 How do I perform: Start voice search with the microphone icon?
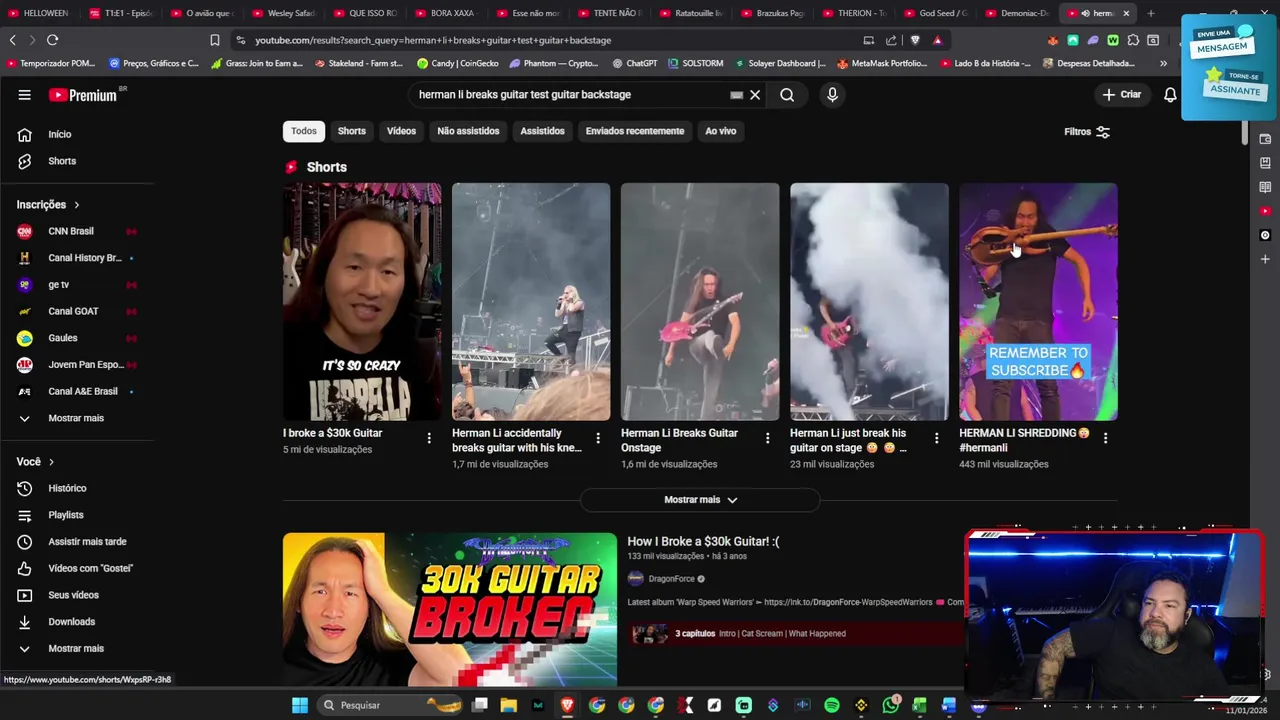[x=832, y=95]
